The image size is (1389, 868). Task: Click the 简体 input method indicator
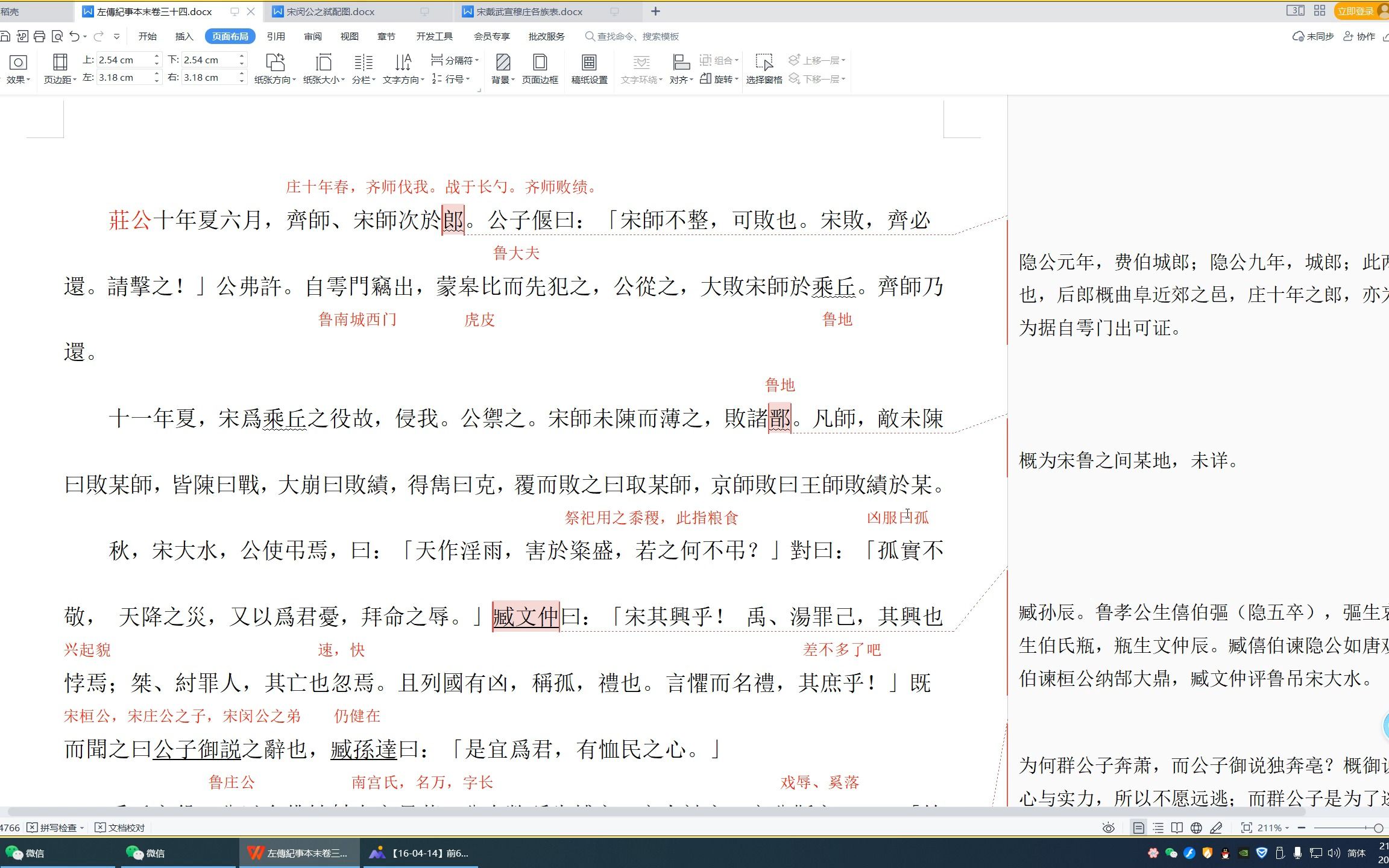[x=1356, y=853]
